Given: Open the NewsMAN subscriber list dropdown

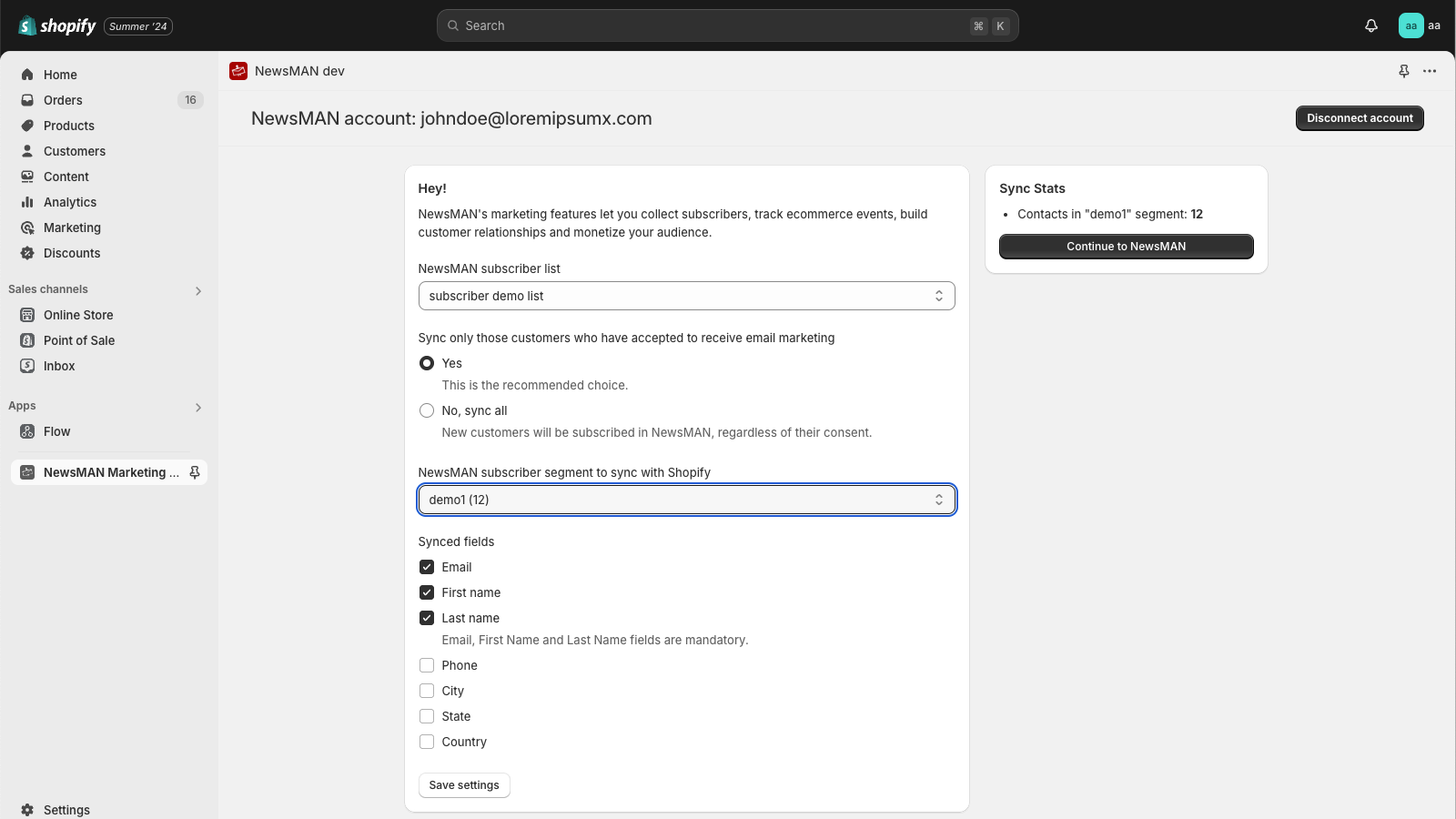Looking at the screenshot, I should (687, 296).
